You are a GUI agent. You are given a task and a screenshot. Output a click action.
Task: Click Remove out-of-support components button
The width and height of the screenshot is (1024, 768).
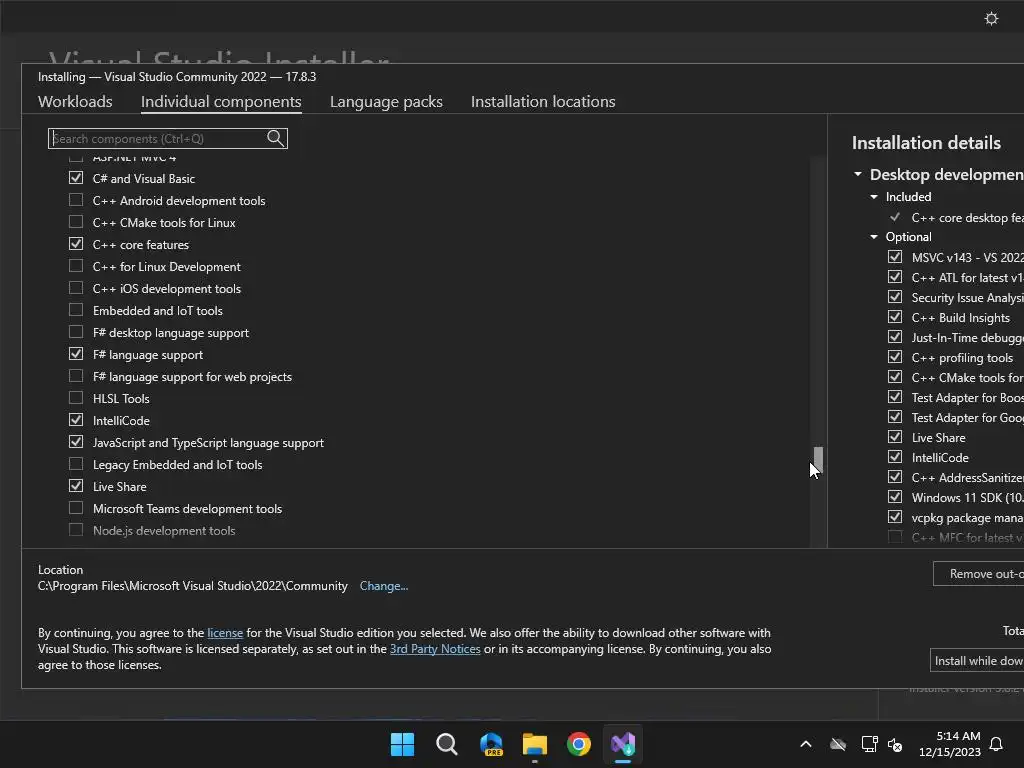pyautogui.click(x=978, y=573)
